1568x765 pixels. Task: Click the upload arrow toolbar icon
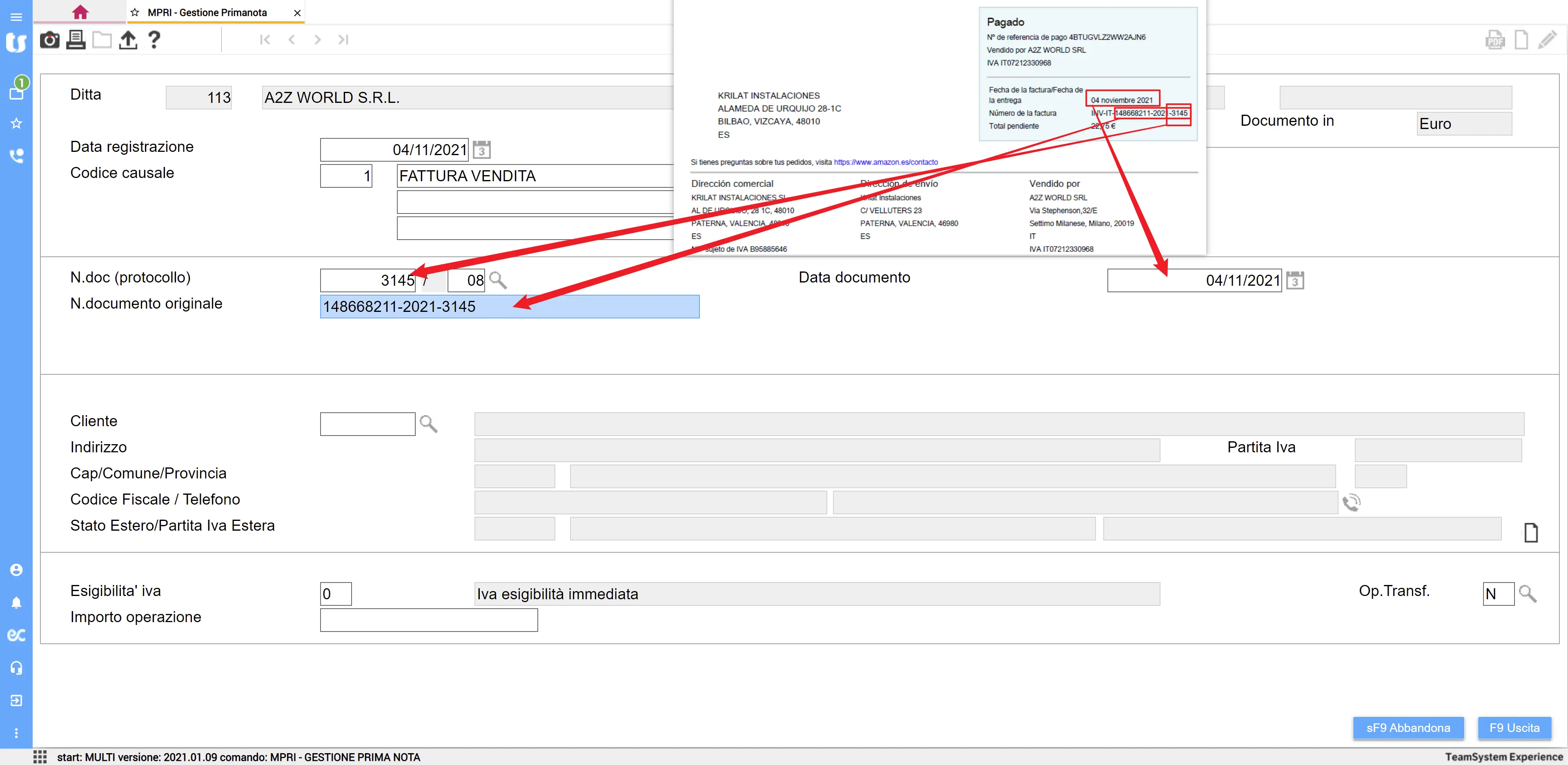pyautogui.click(x=128, y=40)
